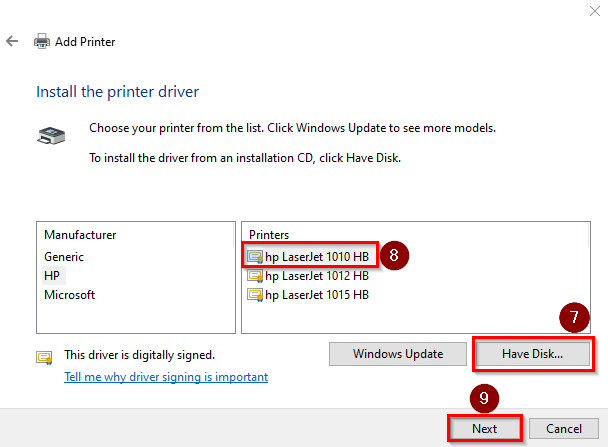
Task: Pick hp LaserJet 1012 HB from Printers
Action: (317, 275)
